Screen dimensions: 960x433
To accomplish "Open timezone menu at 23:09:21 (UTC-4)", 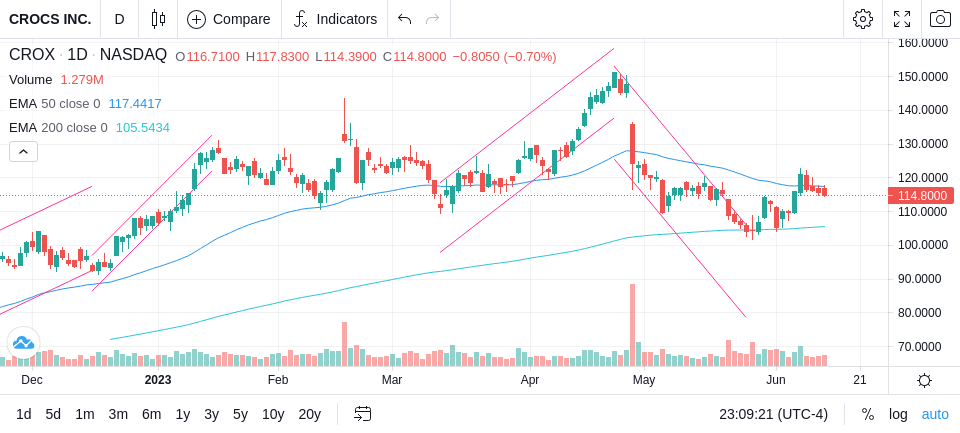I will point(773,414).
